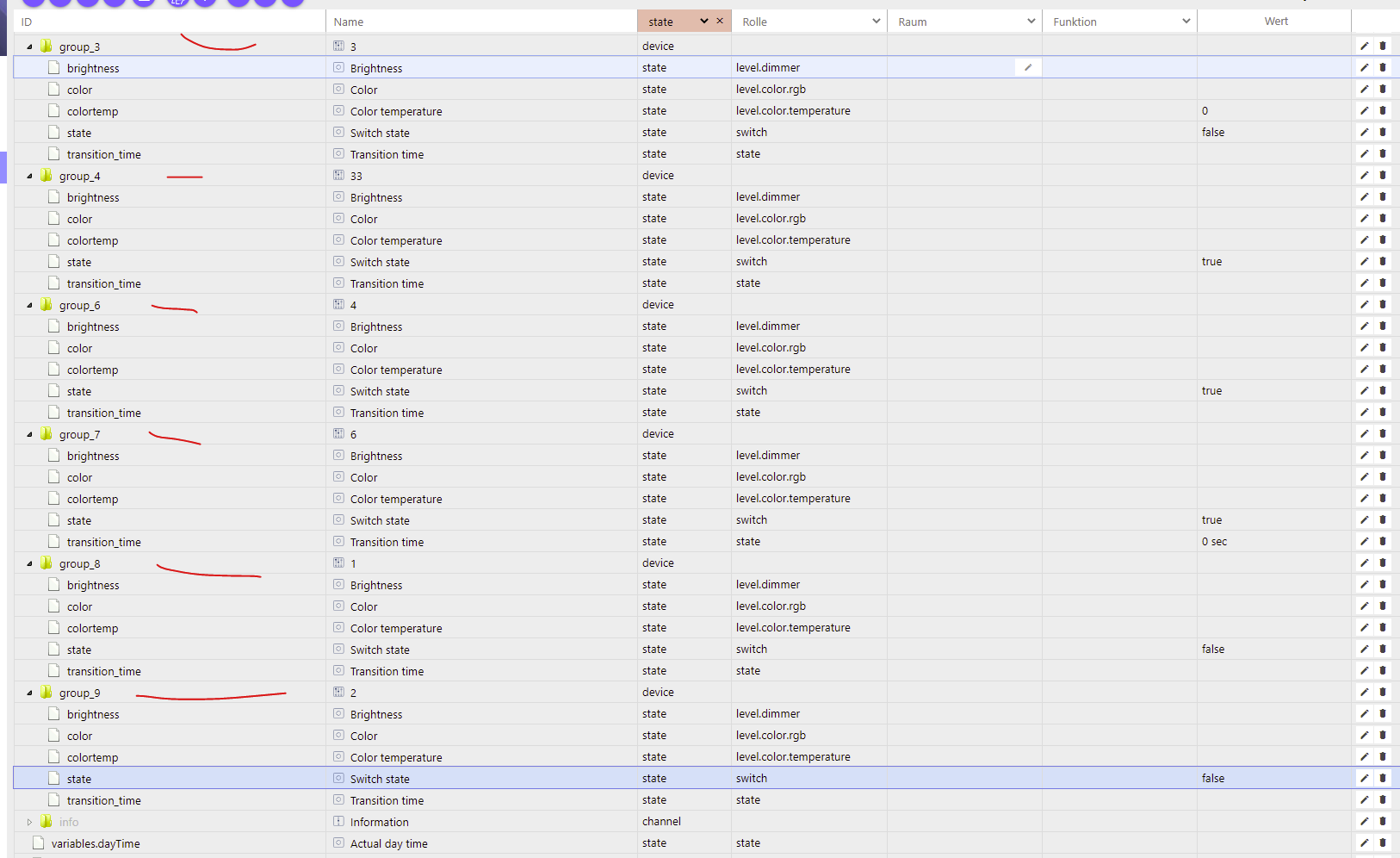The image size is (1400, 858).
Task: Click 'Actual day time' name cell
Action: 388,843
